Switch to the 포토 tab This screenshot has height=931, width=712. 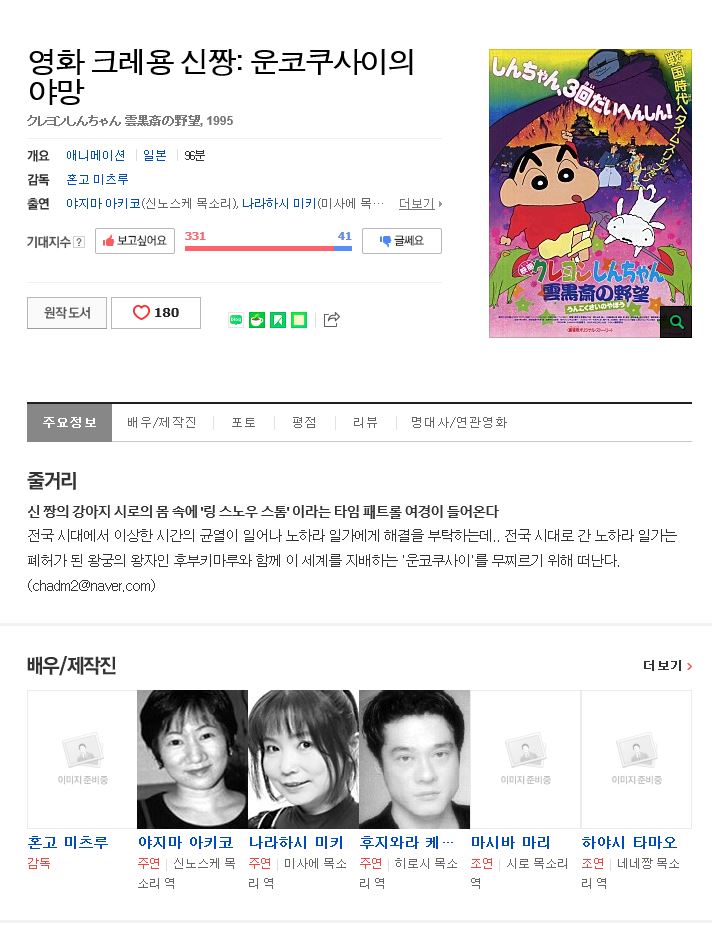click(x=243, y=422)
